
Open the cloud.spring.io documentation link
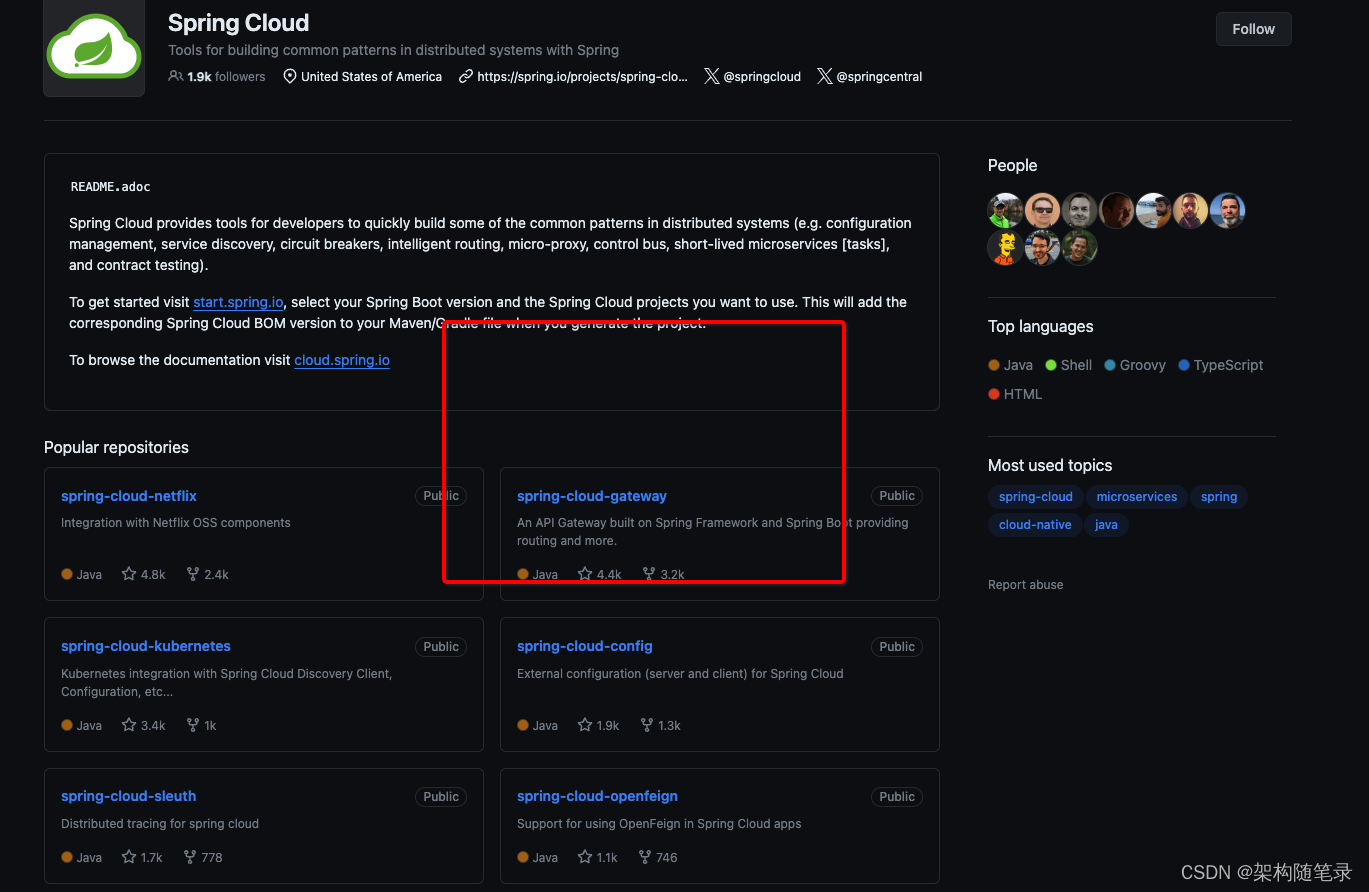pyautogui.click(x=341, y=360)
